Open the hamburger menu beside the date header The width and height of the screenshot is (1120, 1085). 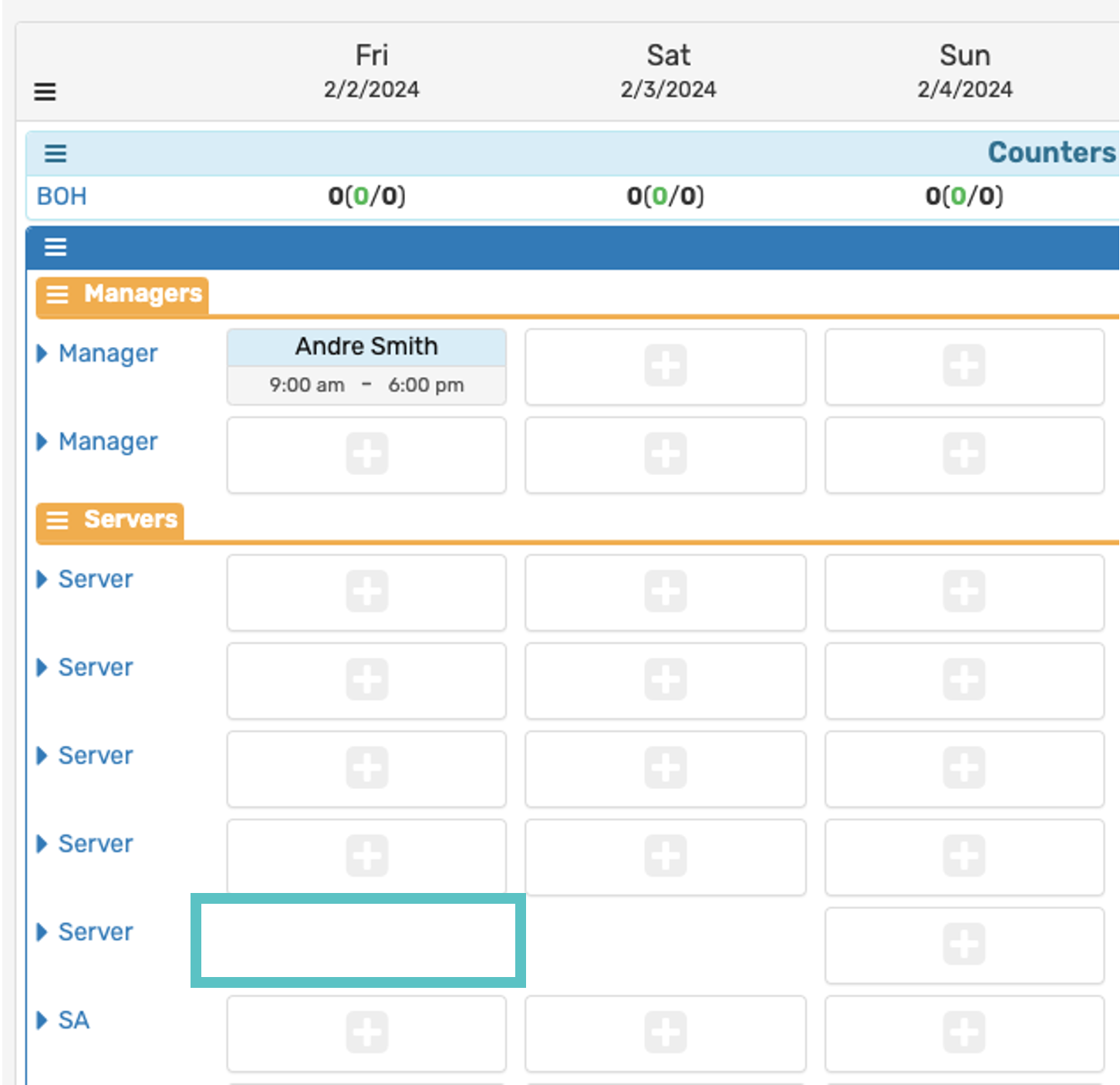[x=45, y=92]
